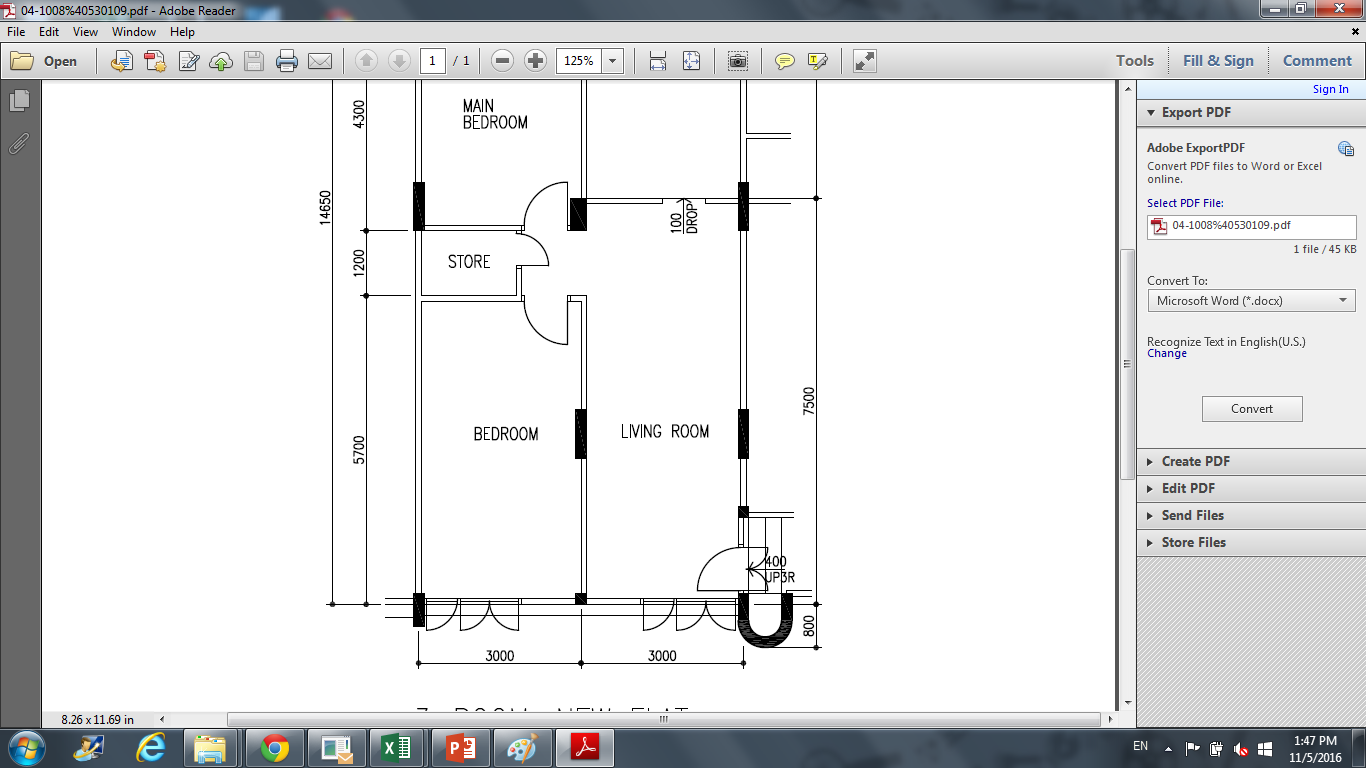
Task: Click the Sign In link
Action: (x=1330, y=89)
